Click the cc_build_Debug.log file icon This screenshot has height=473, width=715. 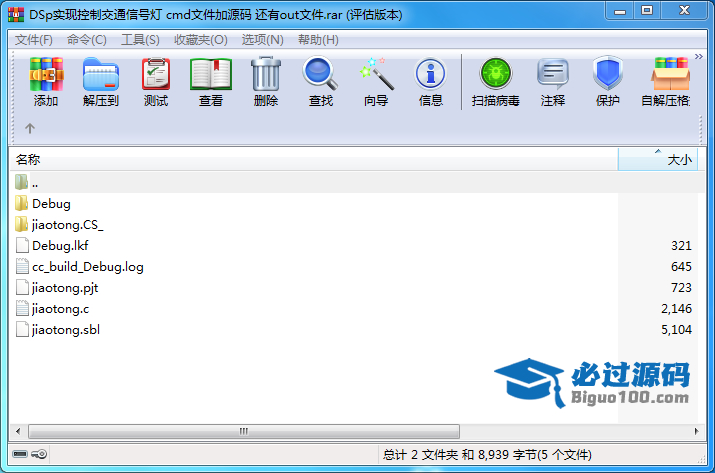[x=22, y=266]
